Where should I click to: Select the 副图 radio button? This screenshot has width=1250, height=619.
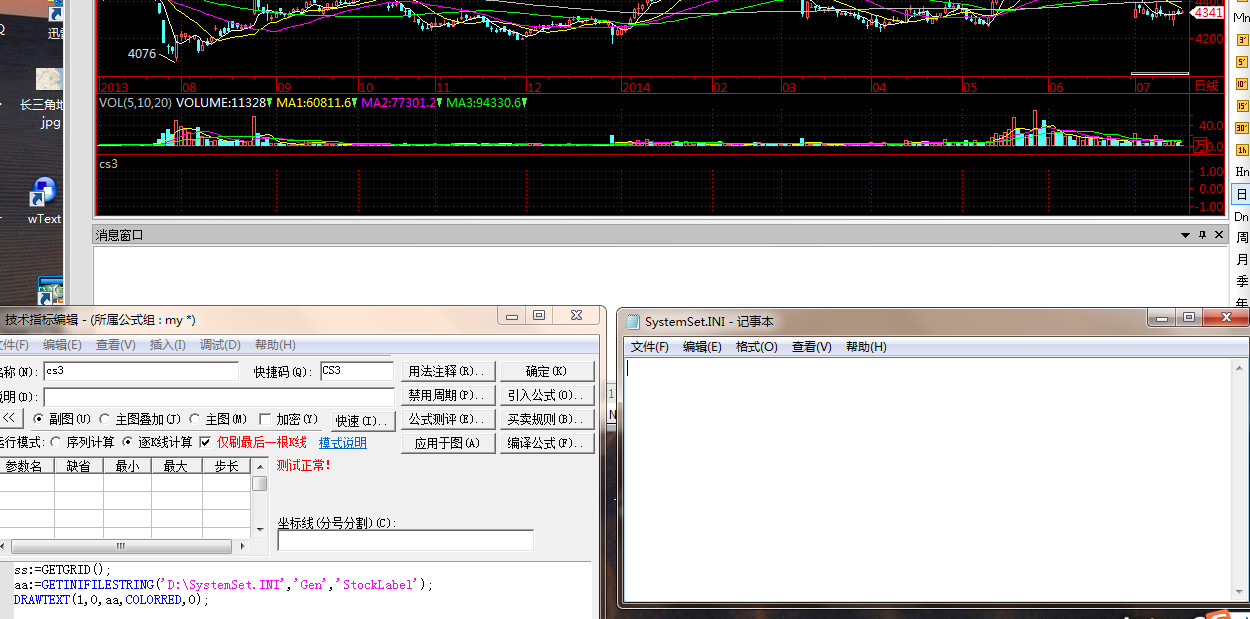click(39, 419)
